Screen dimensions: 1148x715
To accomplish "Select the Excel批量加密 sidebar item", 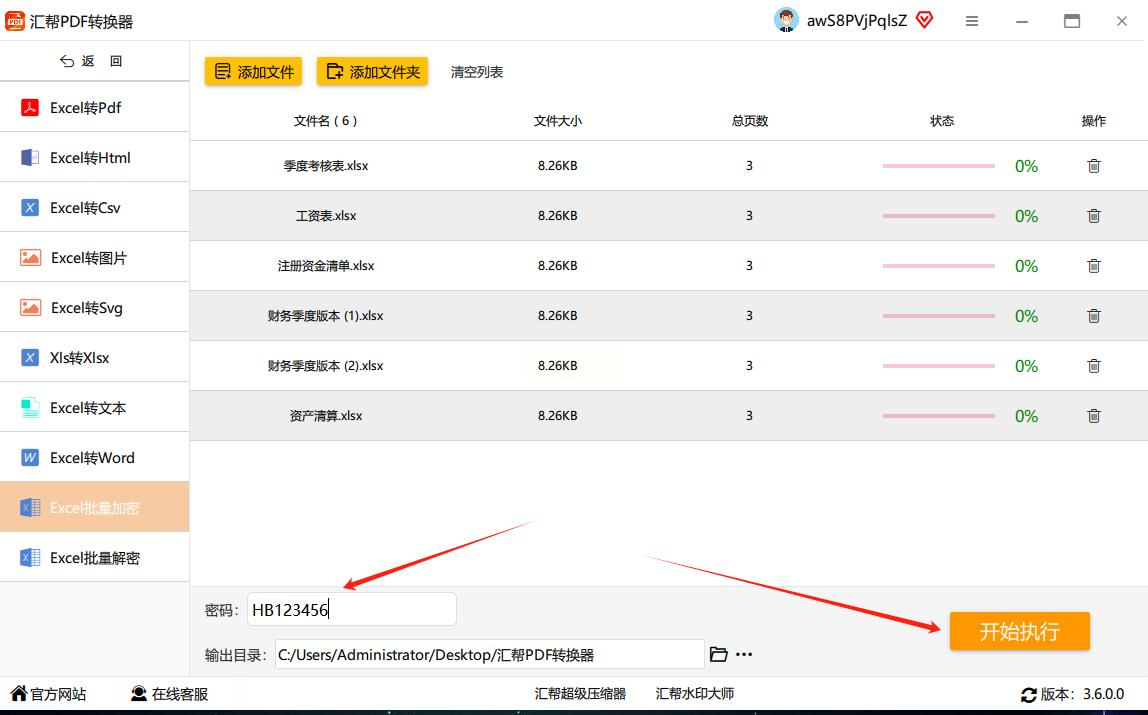I will pyautogui.click(x=94, y=507).
